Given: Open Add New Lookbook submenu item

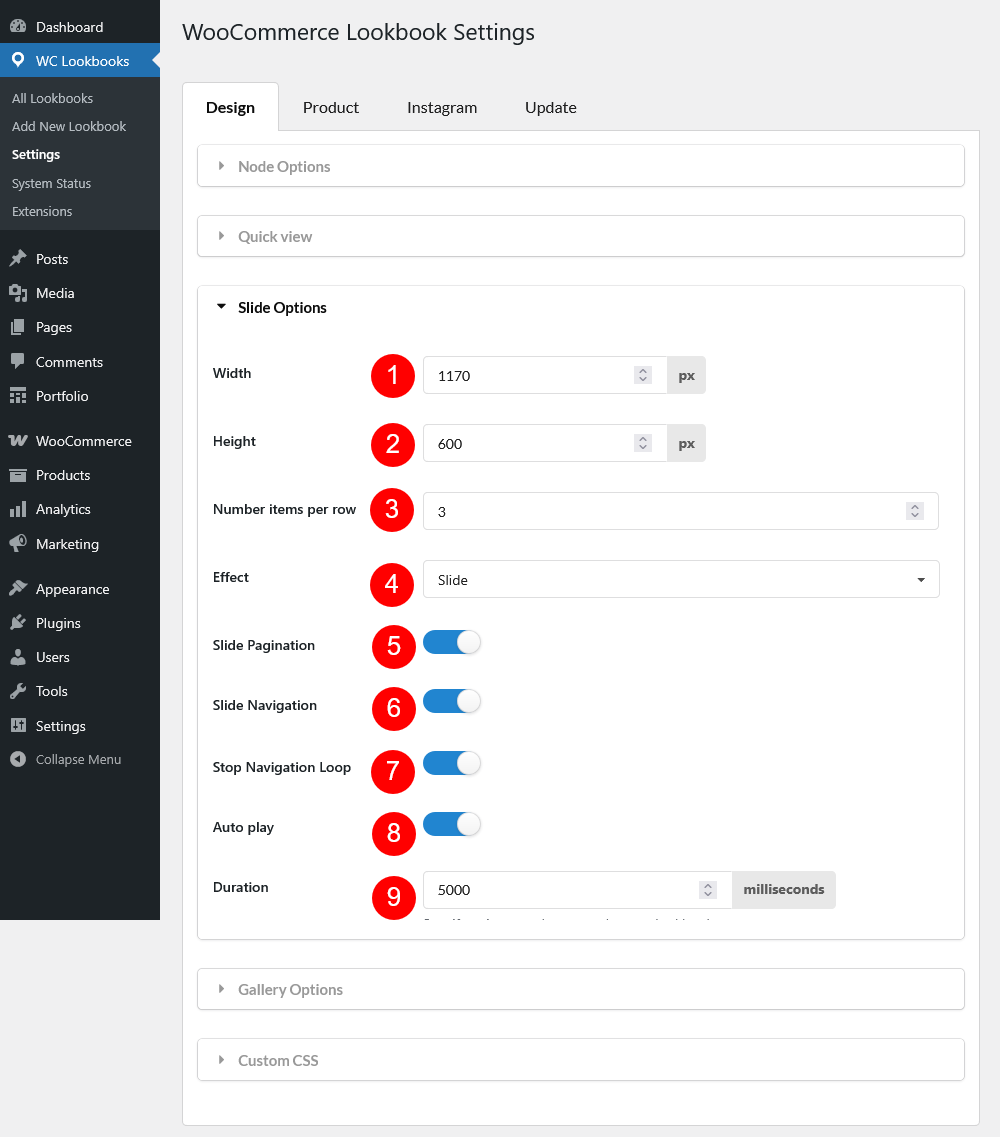Looking at the screenshot, I should coord(69,126).
